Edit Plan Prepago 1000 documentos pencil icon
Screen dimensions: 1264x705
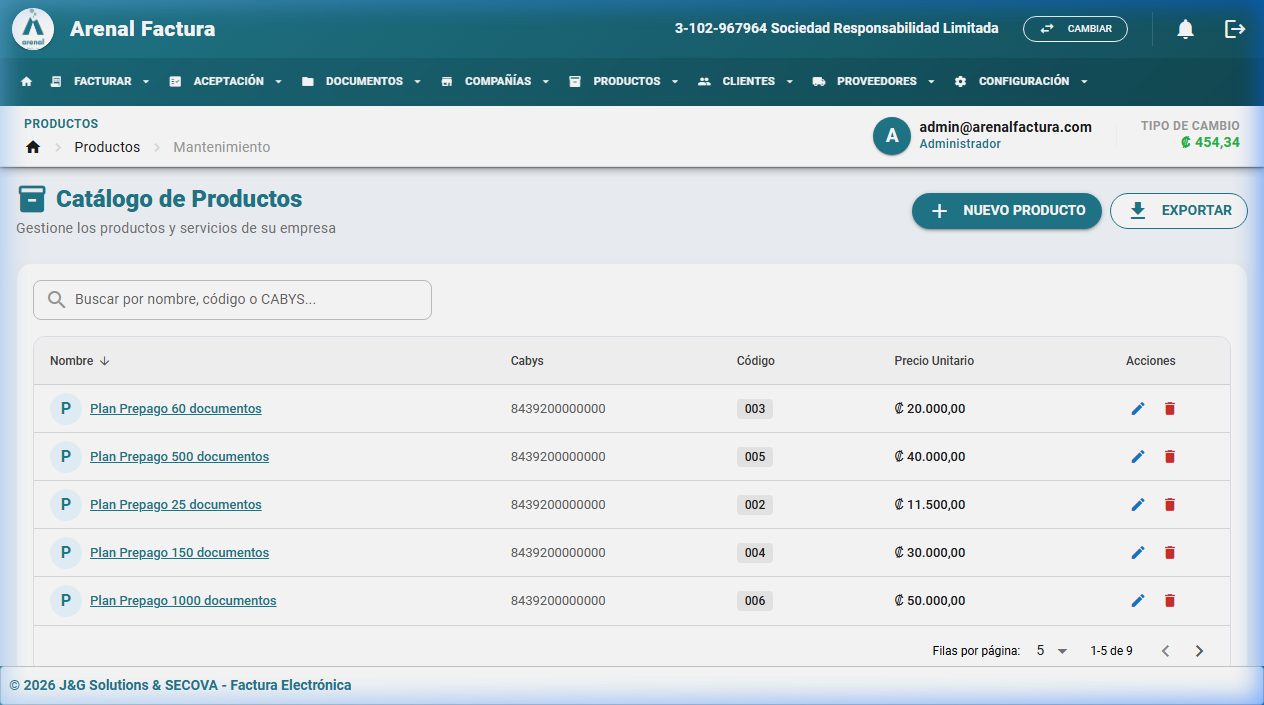point(1137,601)
